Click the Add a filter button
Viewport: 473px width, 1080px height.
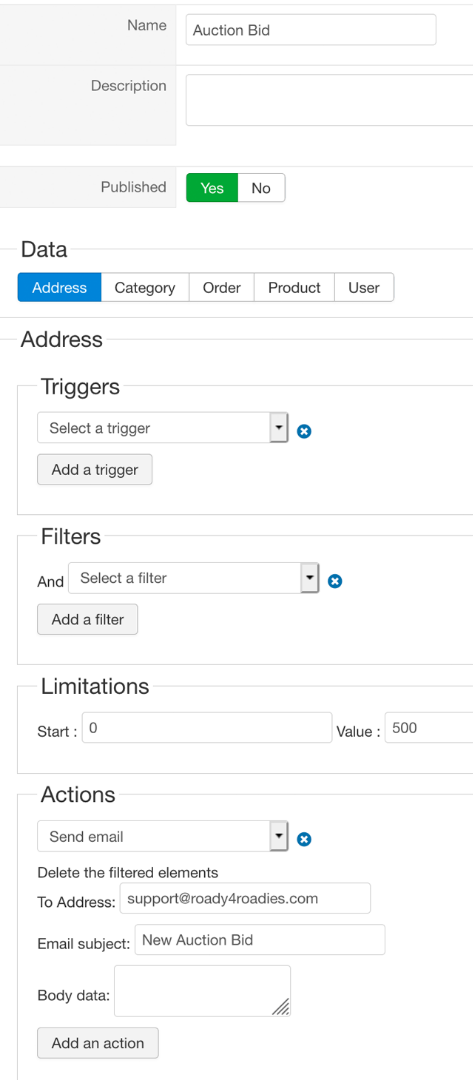pyautogui.click(x=87, y=619)
